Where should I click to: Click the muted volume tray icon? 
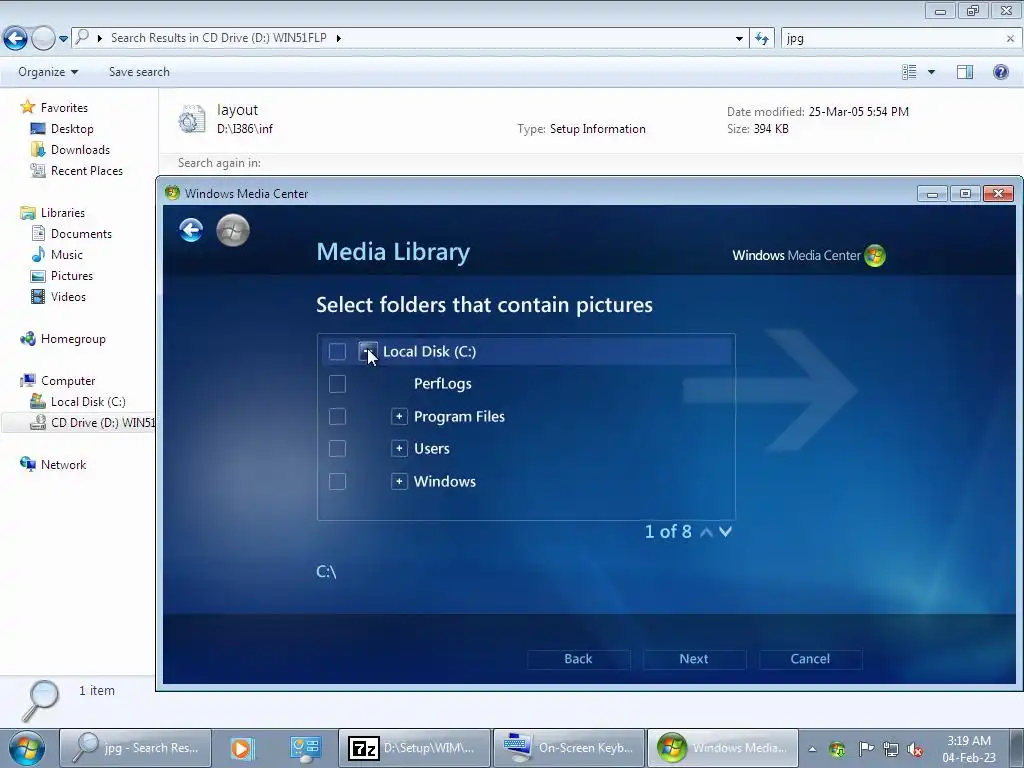click(916, 749)
